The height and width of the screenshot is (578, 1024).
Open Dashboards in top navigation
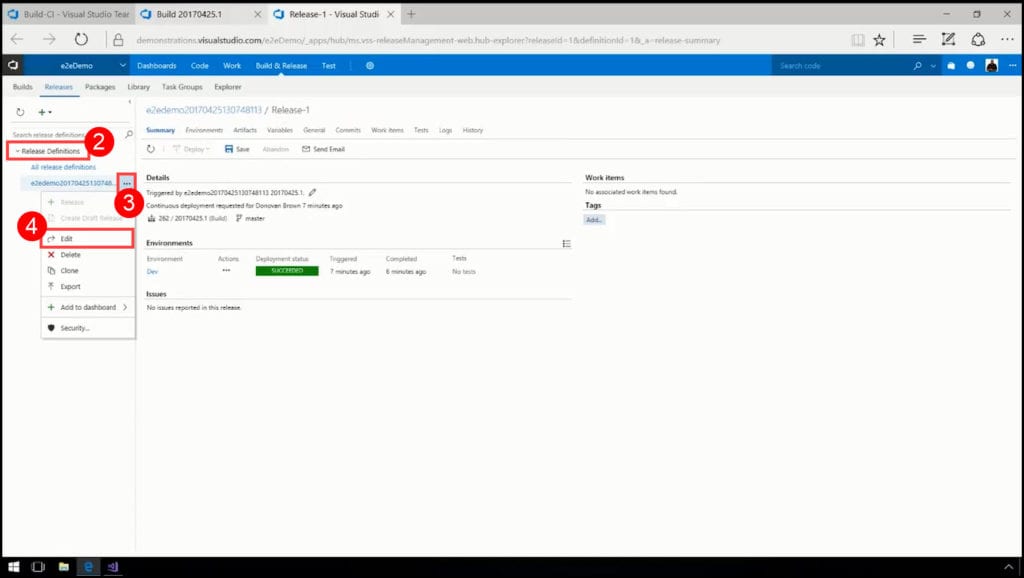coord(157,66)
